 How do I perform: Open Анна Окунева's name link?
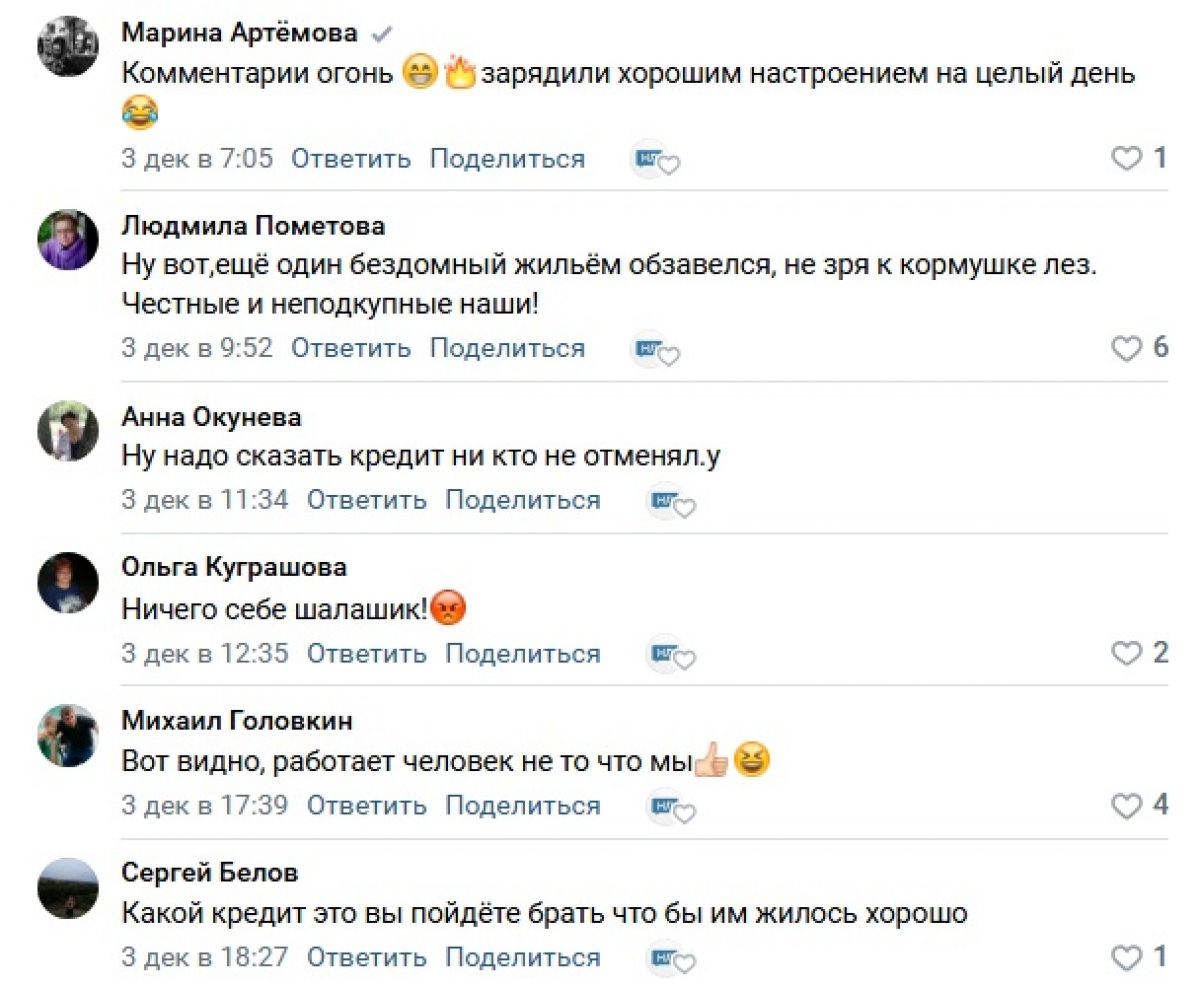[x=211, y=416]
